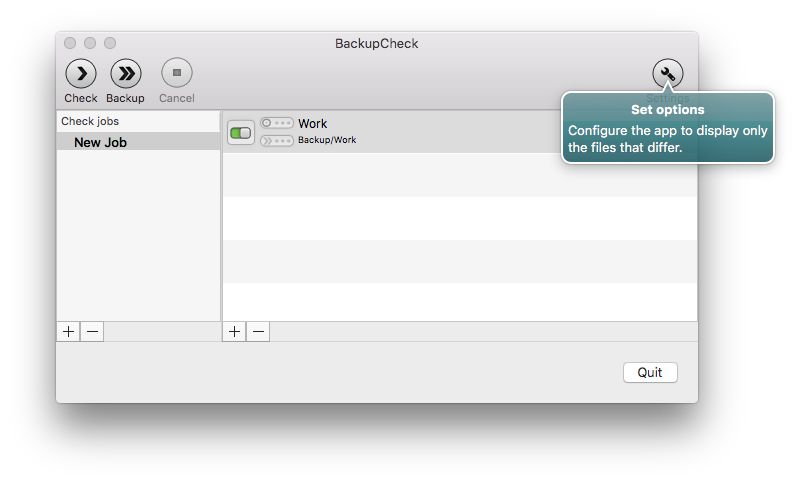Run the Backup toolbar action

(x=126, y=74)
